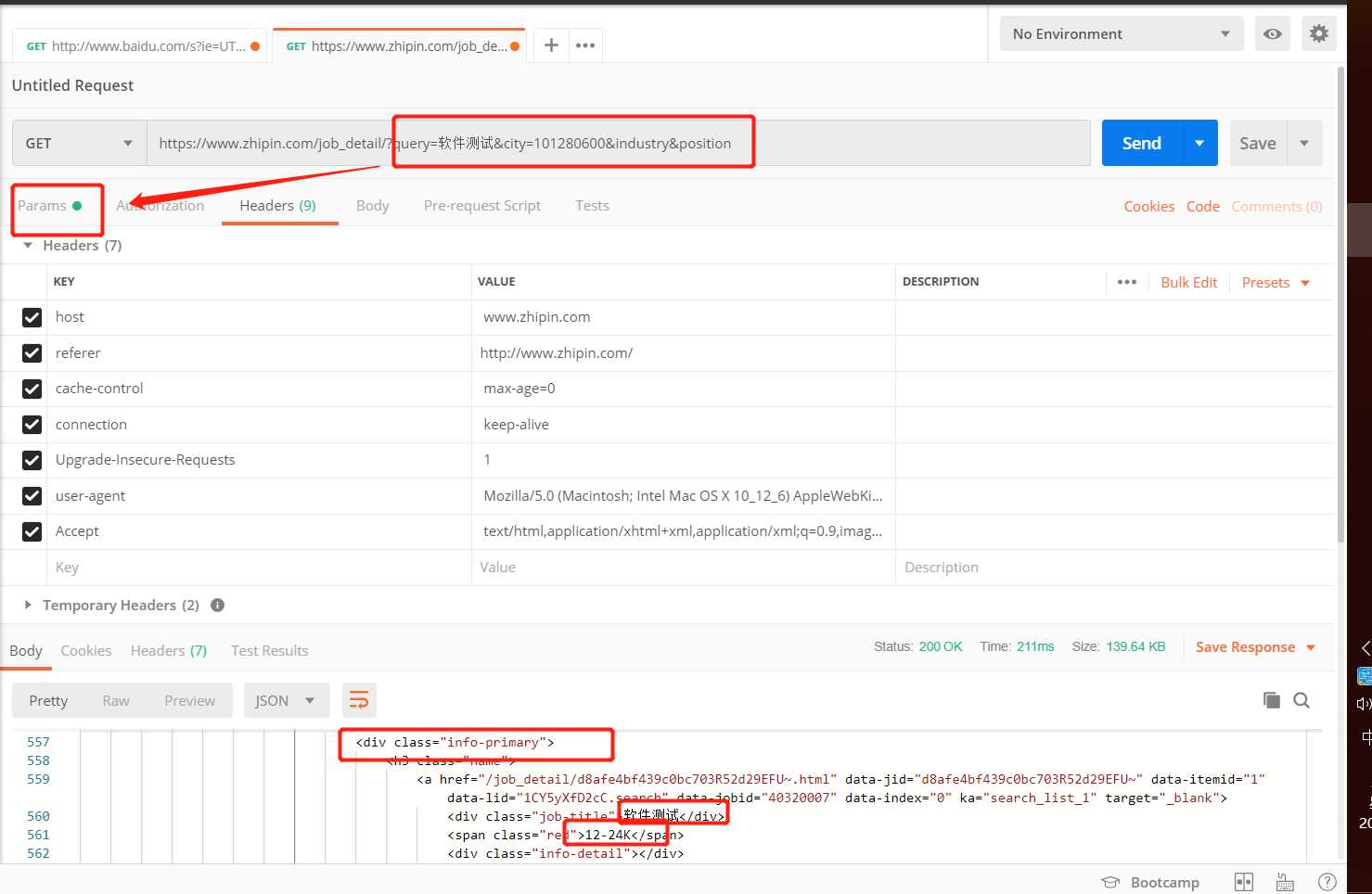Click the Save button
Screen dimensions: 1372x894
point(1258,143)
